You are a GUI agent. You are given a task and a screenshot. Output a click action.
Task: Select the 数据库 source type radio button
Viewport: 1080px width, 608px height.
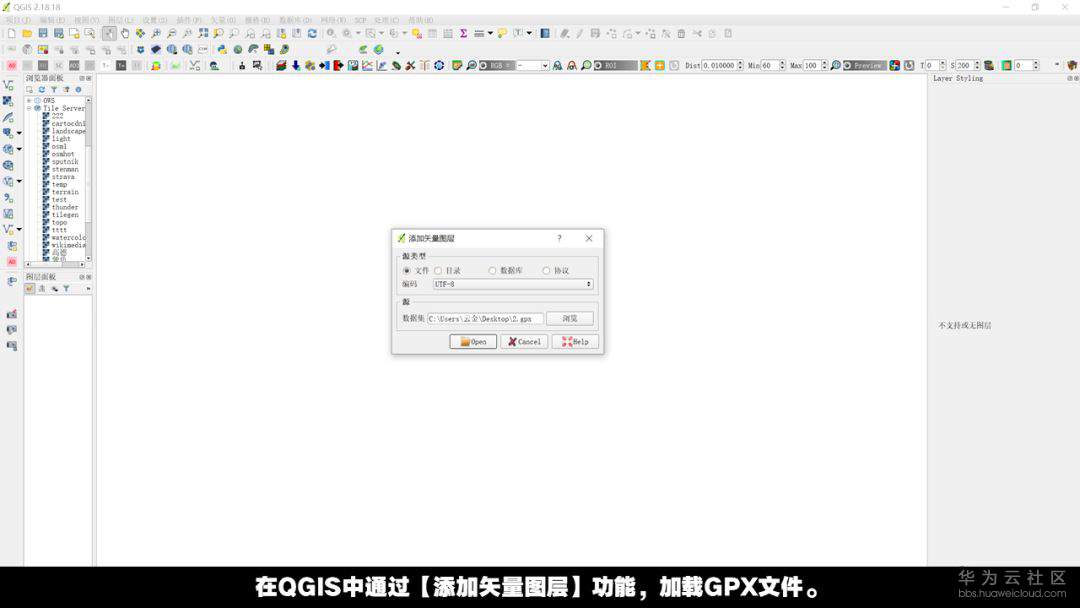[492, 271]
